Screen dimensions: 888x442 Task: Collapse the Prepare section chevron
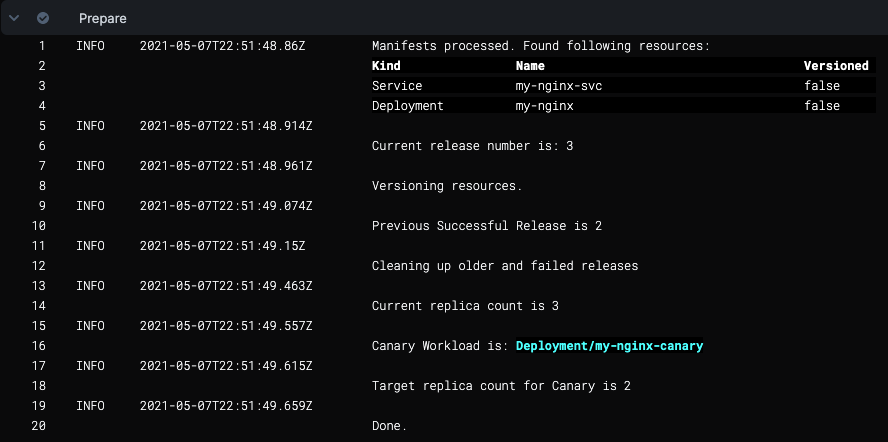[16, 18]
